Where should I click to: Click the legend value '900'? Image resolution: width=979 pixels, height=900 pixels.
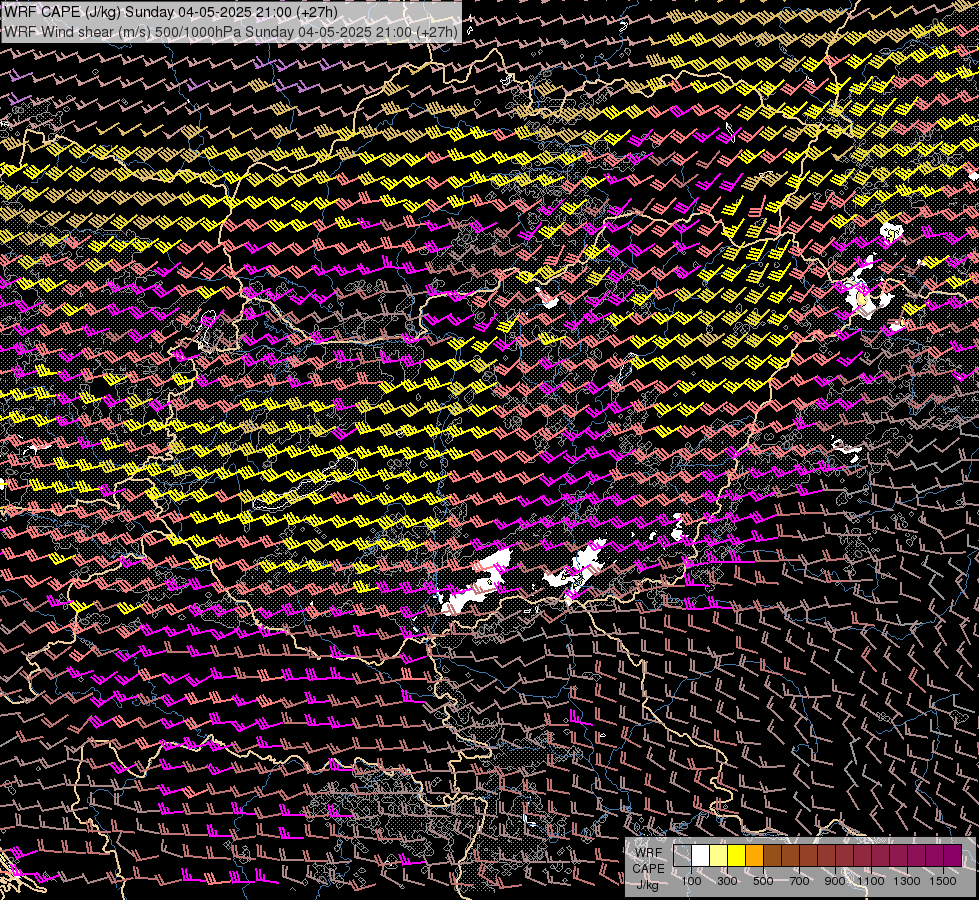click(x=835, y=881)
